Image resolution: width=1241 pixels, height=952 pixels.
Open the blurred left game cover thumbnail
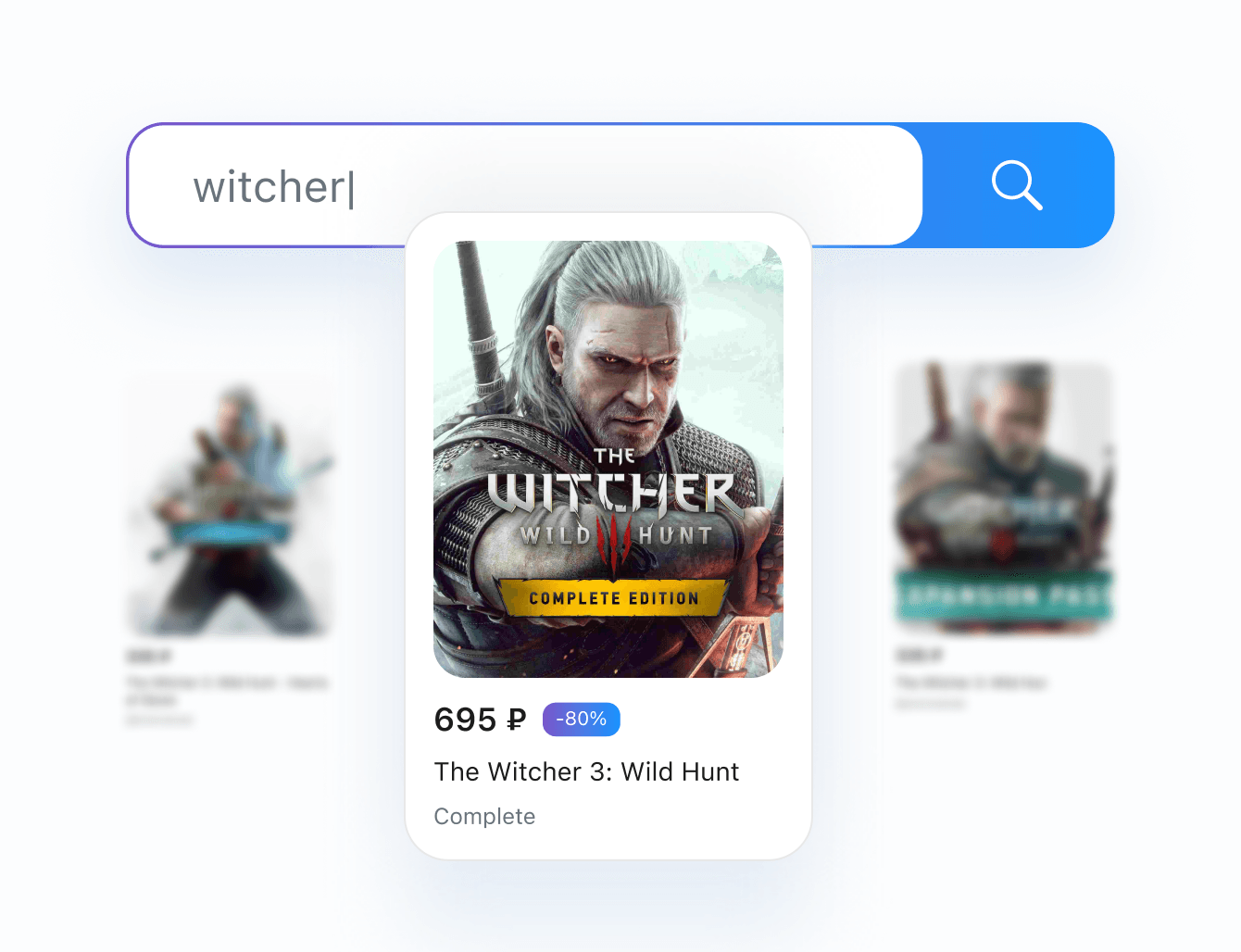pyautogui.click(x=230, y=507)
